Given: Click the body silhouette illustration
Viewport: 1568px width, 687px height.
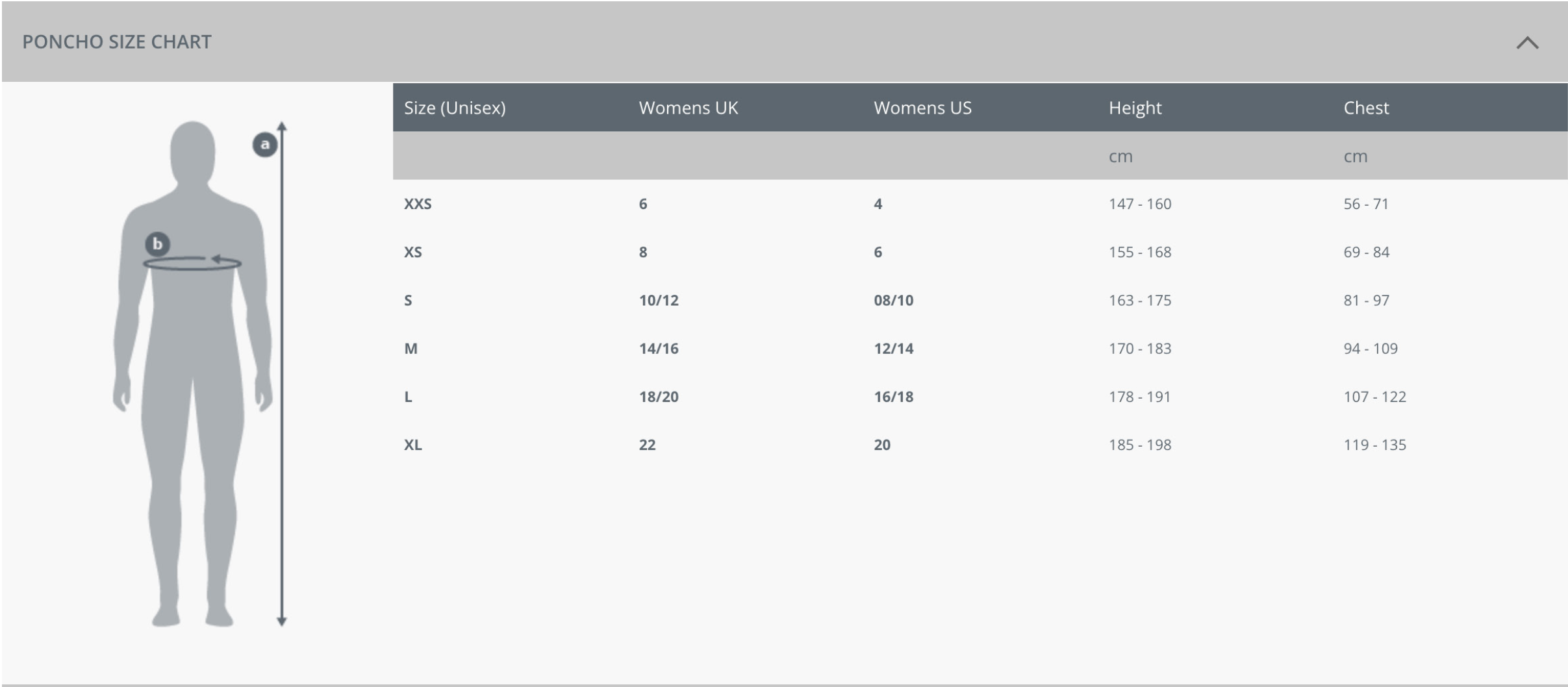Looking at the screenshot, I should click(193, 373).
